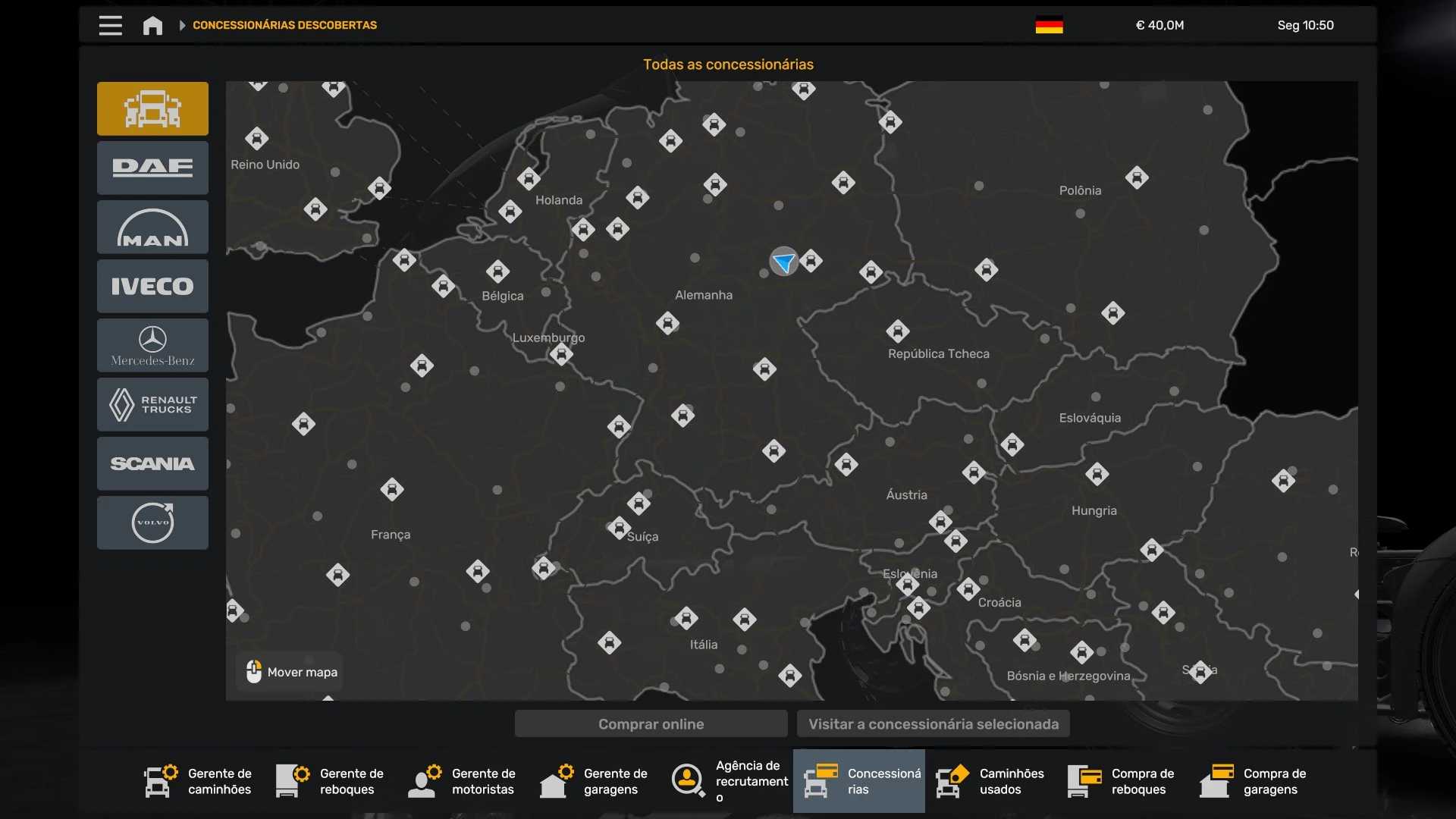This screenshot has height=819, width=1456.
Task: Open Gerente de caminhões tab
Action: pyautogui.click(x=199, y=781)
